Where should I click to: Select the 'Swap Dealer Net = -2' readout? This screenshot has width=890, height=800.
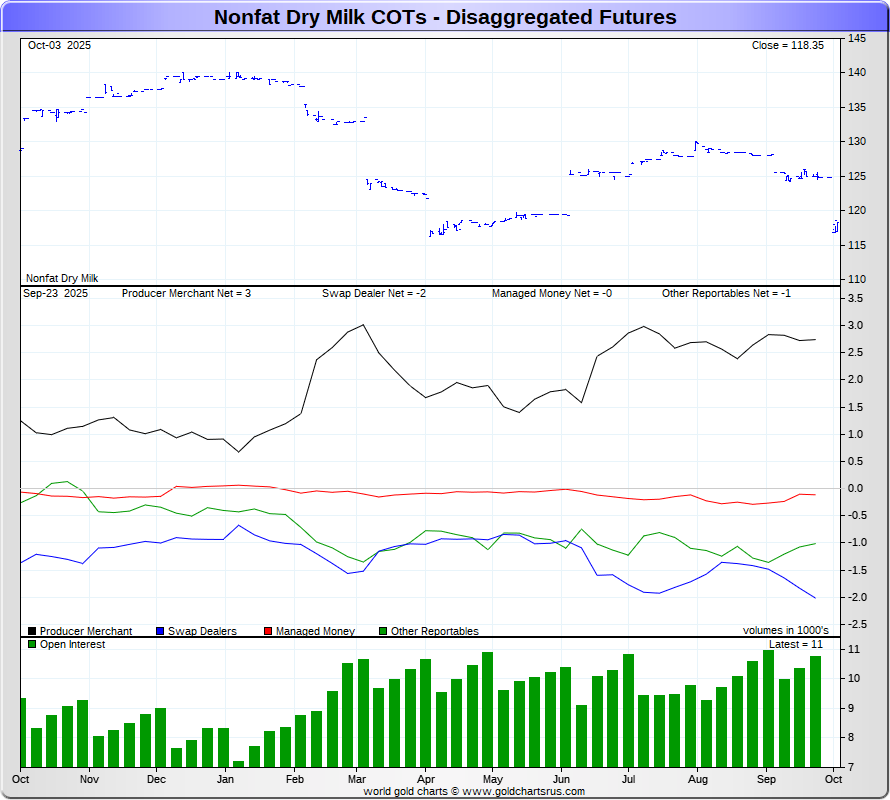click(x=374, y=294)
